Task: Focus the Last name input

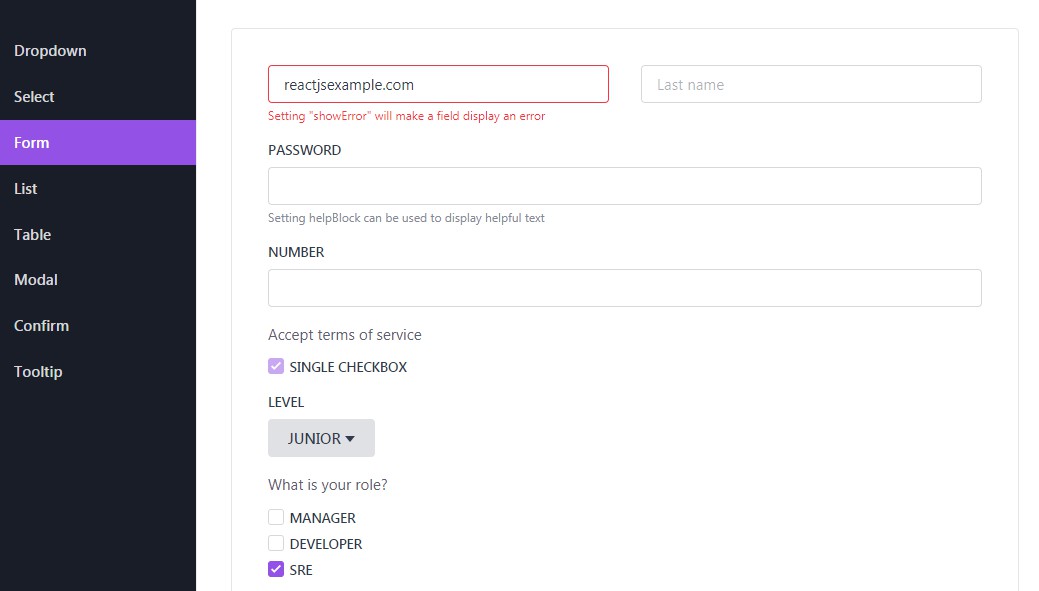Action: [x=811, y=85]
